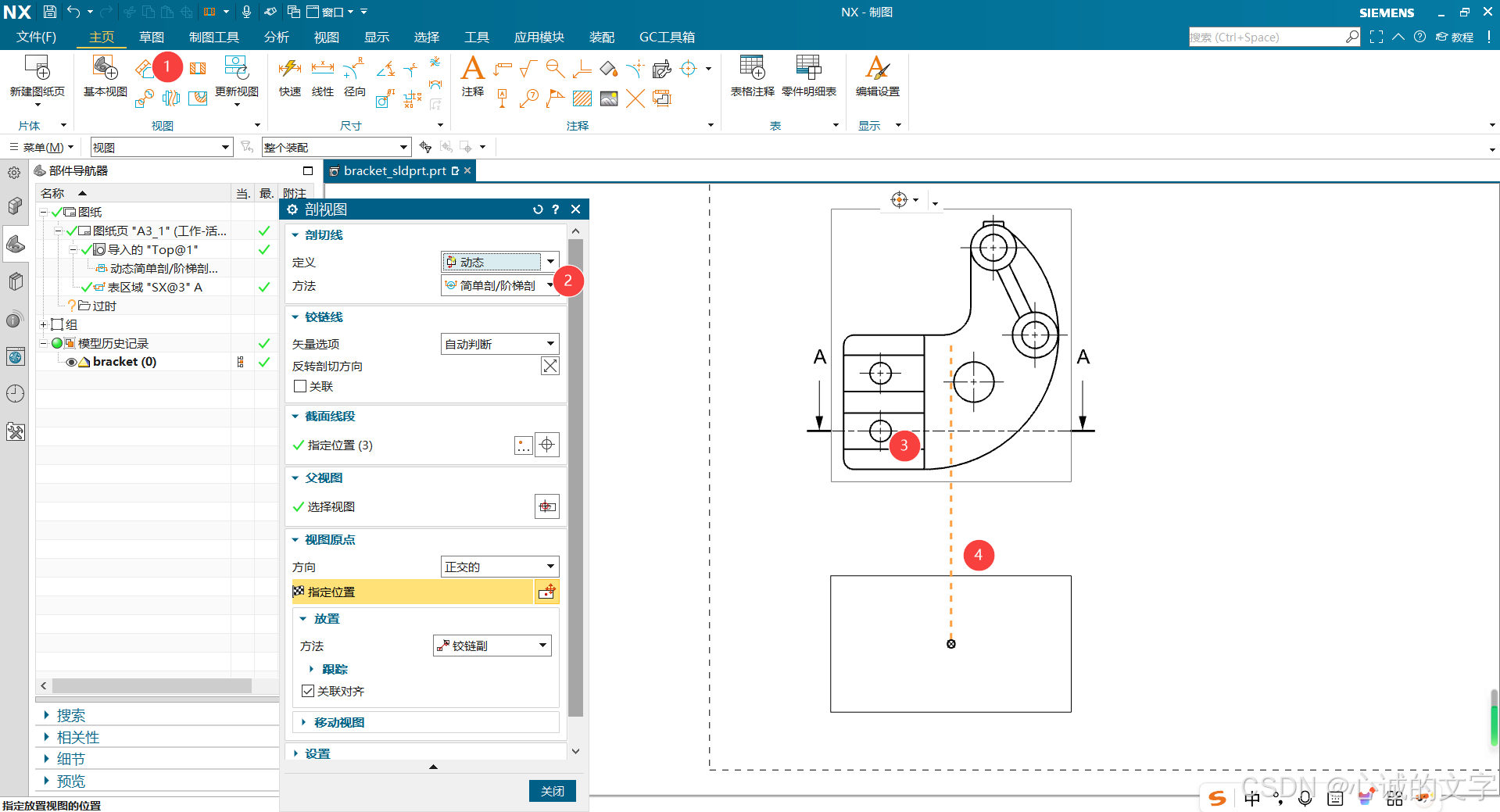This screenshot has width=1500, height=812.
Task: Click the Part Navigator horizontal scrollbar
Action: [x=152, y=685]
